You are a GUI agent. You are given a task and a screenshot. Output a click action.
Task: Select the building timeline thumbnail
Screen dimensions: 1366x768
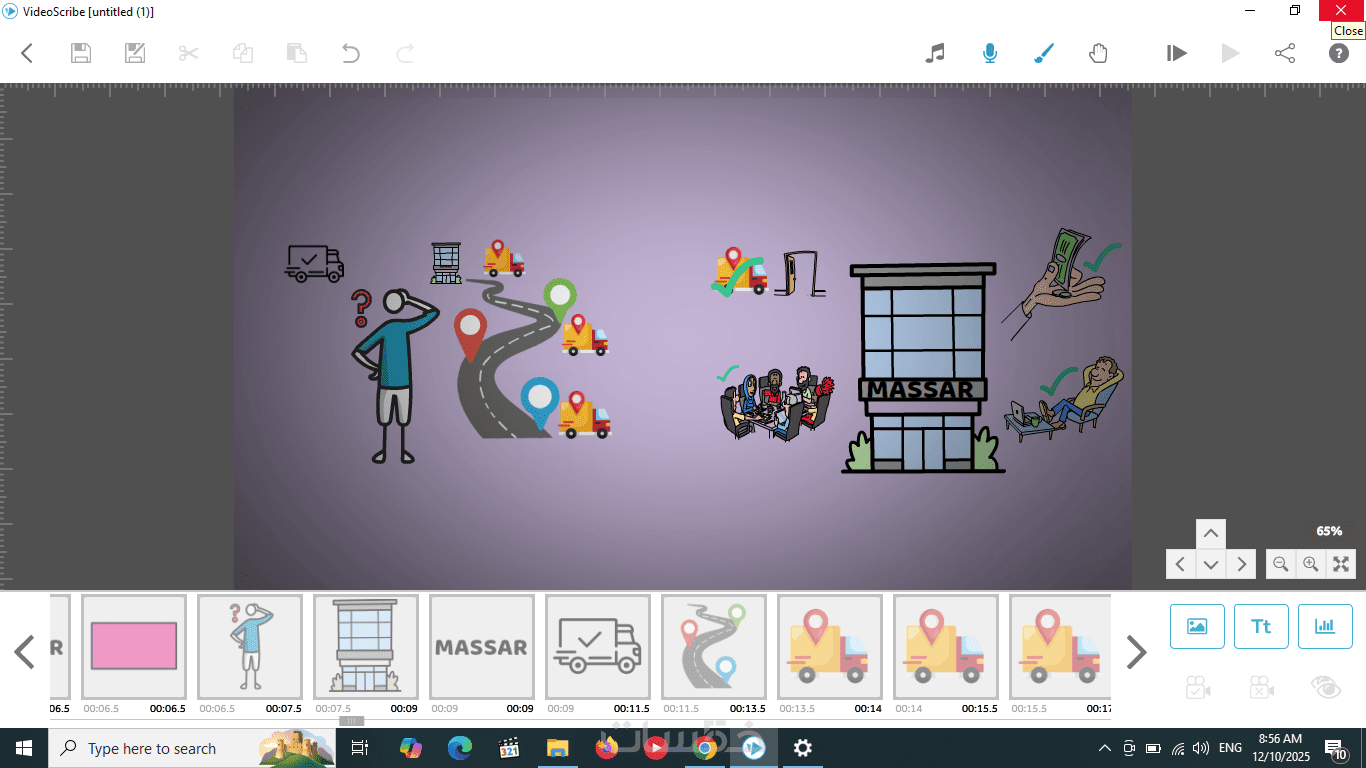(x=366, y=647)
